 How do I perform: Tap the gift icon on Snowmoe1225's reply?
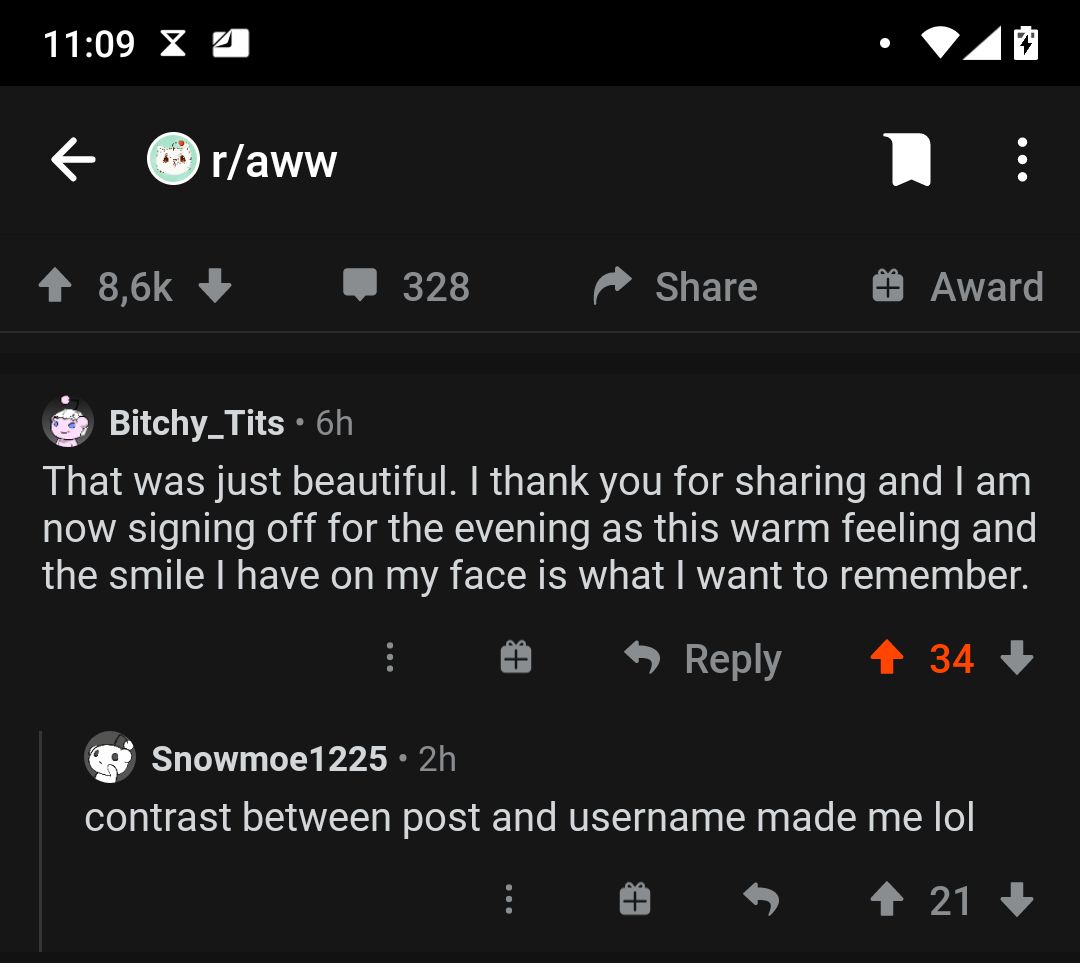pyautogui.click(x=635, y=899)
